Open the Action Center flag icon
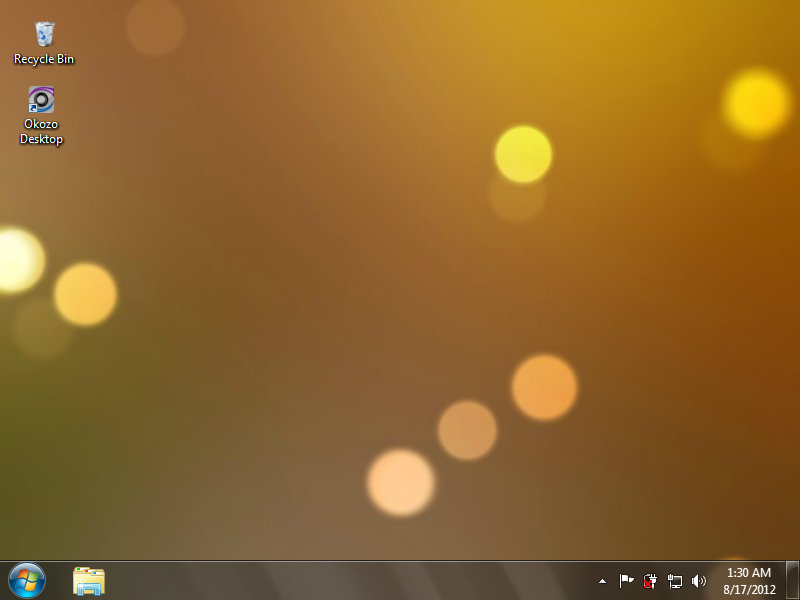This screenshot has width=800, height=600. point(626,581)
